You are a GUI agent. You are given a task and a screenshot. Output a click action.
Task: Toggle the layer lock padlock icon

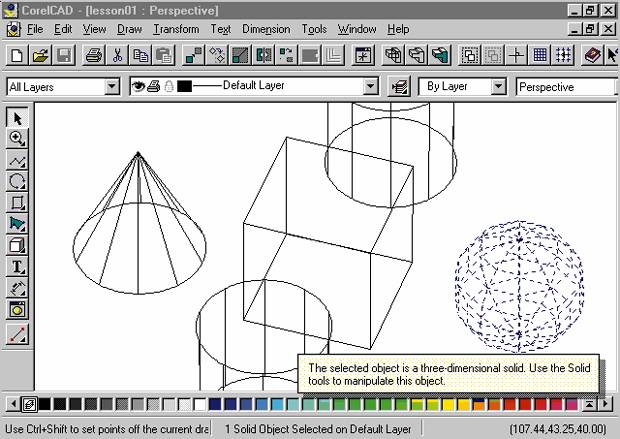[x=169, y=86]
